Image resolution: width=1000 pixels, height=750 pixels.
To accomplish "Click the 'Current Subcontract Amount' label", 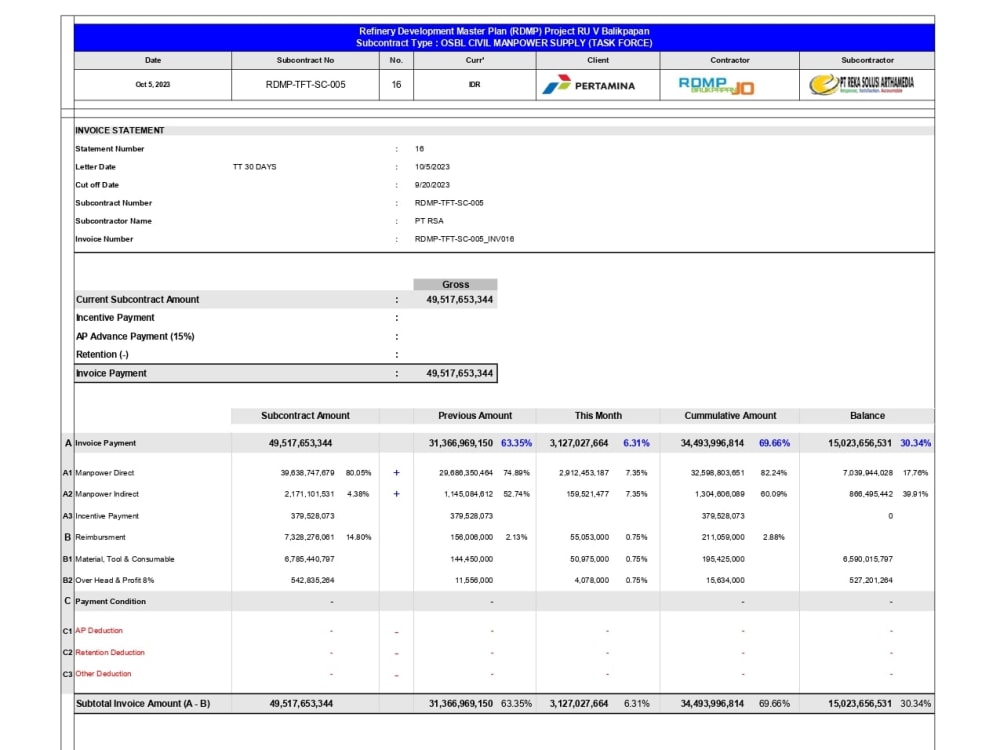I will click(138, 299).
